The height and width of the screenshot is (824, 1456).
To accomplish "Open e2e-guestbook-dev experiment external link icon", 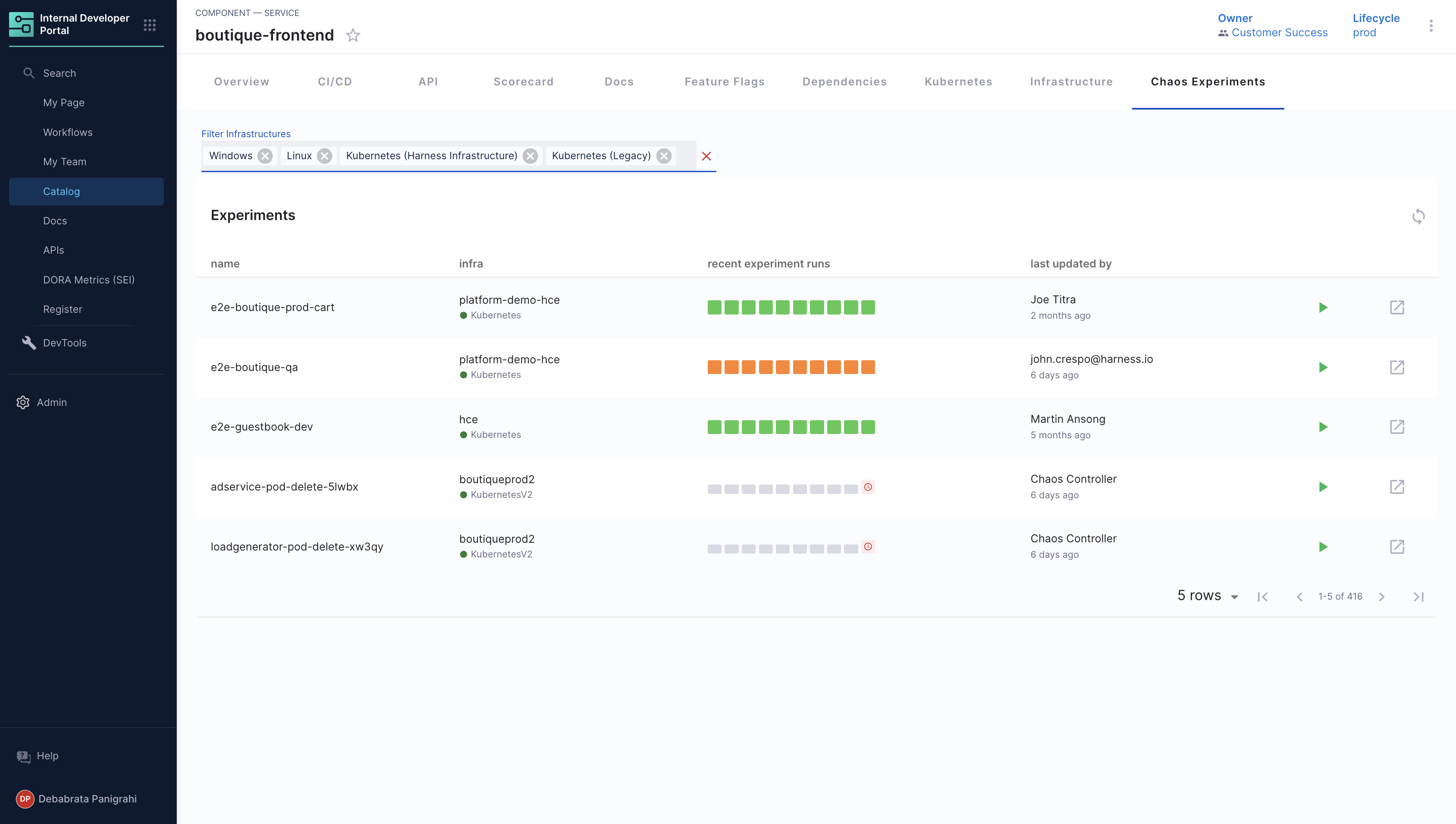I will tap(1396, 427).
